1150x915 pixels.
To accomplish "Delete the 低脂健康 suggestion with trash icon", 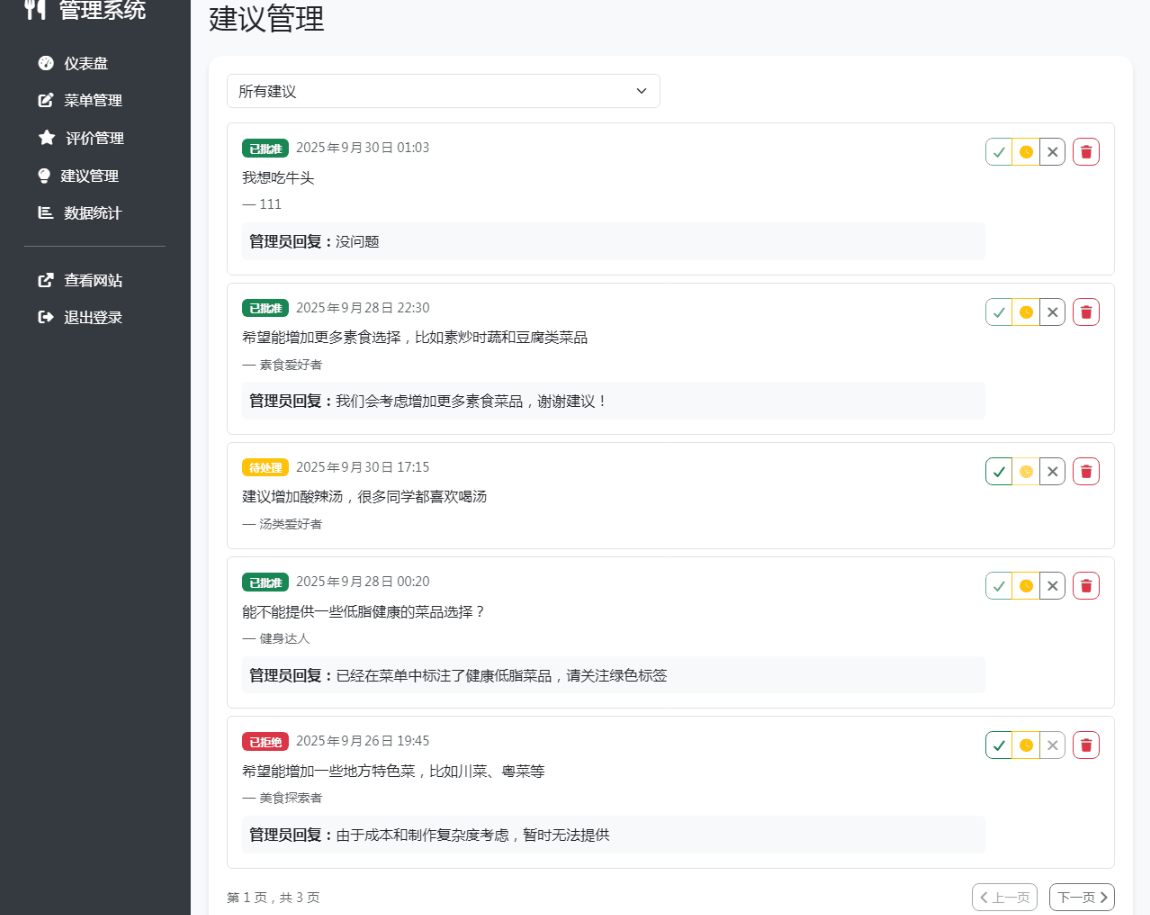I will (1086, 586).
